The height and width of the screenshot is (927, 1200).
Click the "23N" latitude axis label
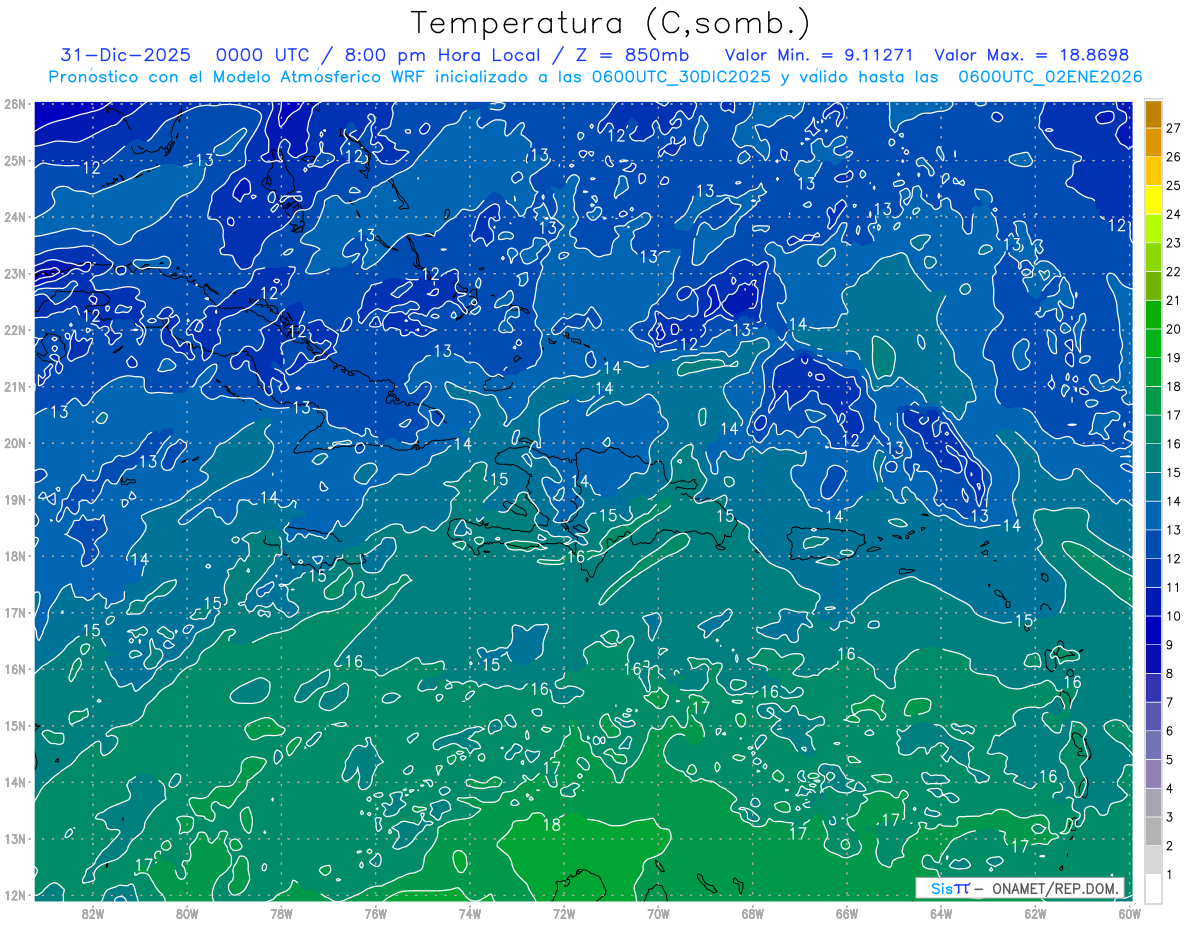pyautogui.click(x=15, y=273)
